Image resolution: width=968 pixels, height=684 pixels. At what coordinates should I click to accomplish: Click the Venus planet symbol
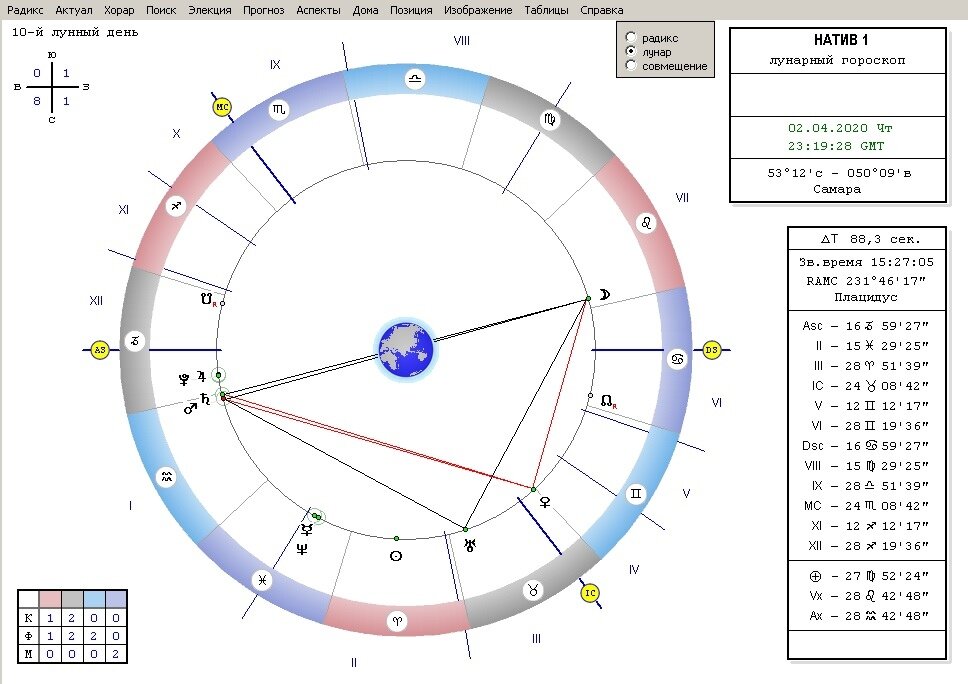(x=545, y=503)
